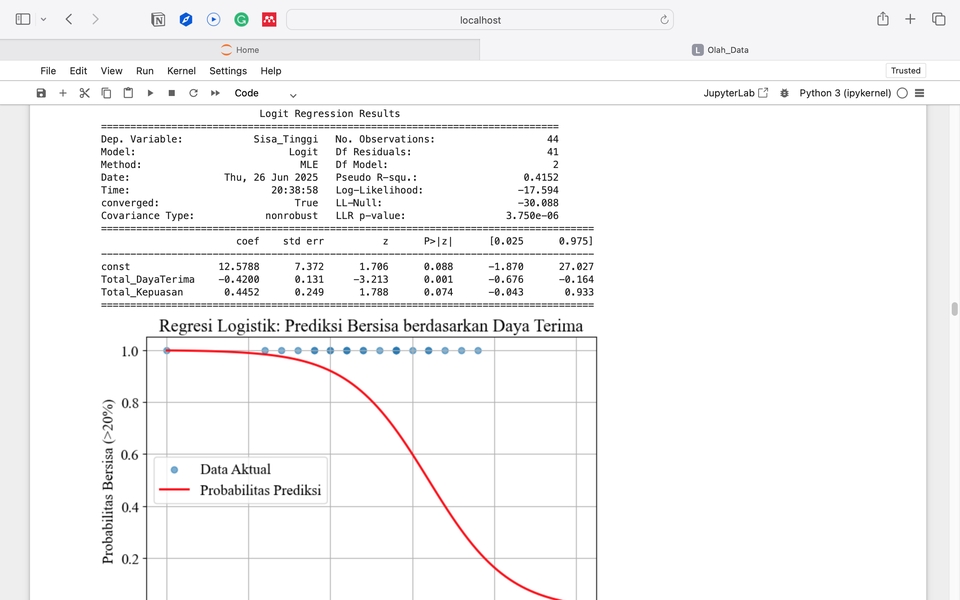960x600 pixels.
Task: Interrupt the kernel with the stop button
Action: coord(172,93)
